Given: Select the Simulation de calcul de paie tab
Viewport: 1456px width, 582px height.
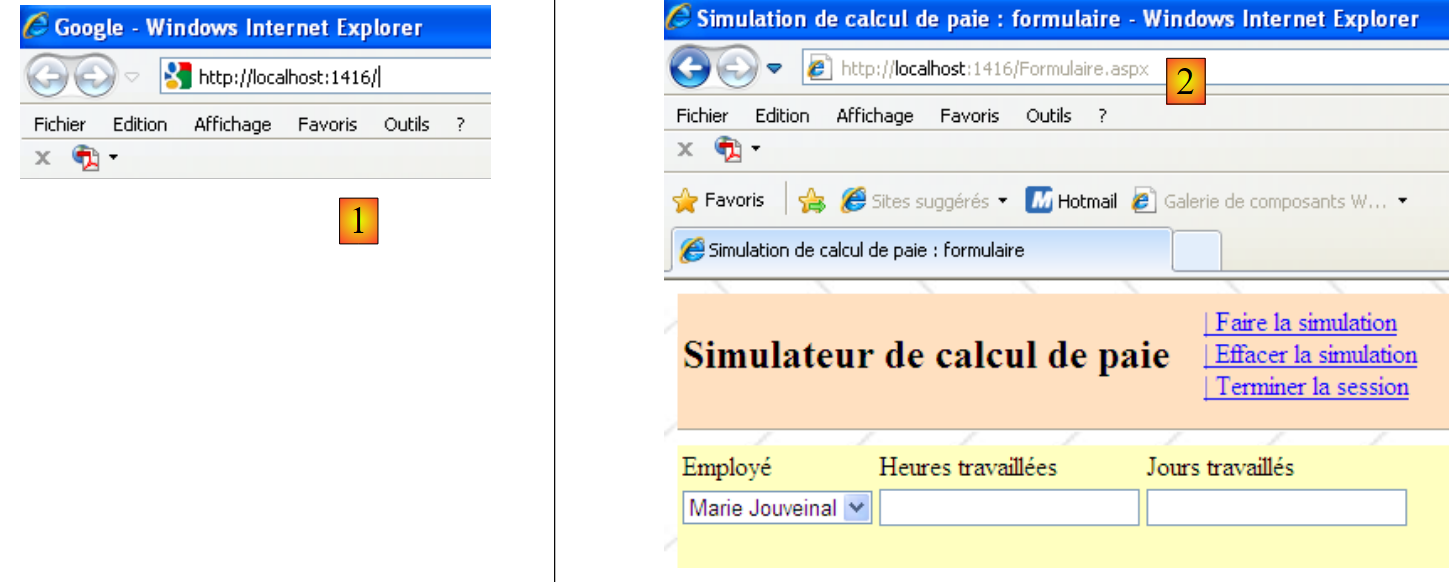Looking at the screenshot, I should coord(865,251).
